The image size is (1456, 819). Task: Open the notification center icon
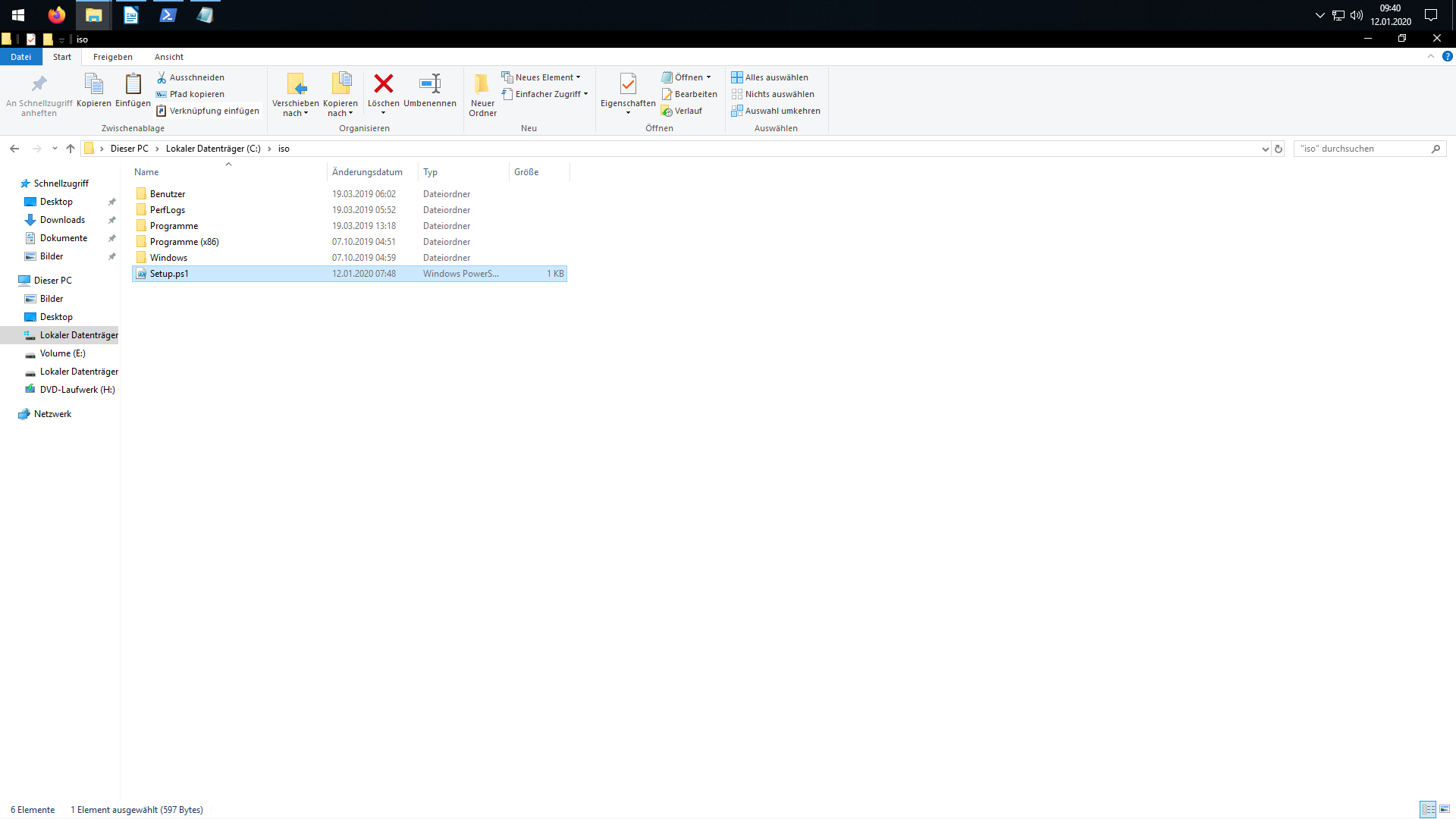coord(1431,15)
